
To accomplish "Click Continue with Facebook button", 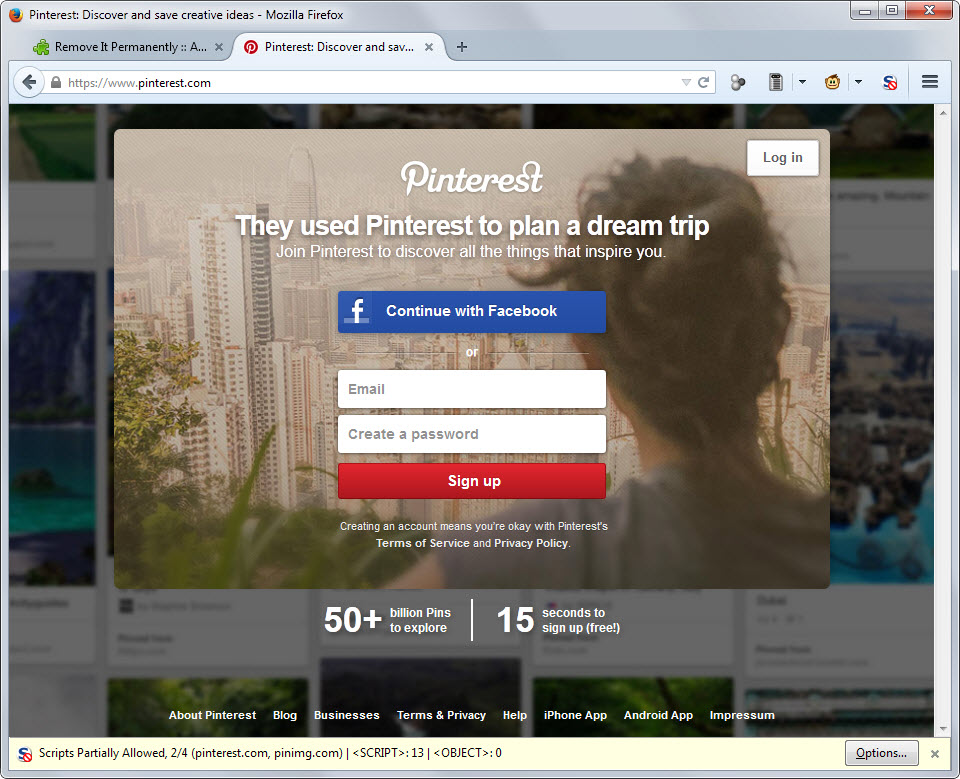I will (x=471, y=312).
